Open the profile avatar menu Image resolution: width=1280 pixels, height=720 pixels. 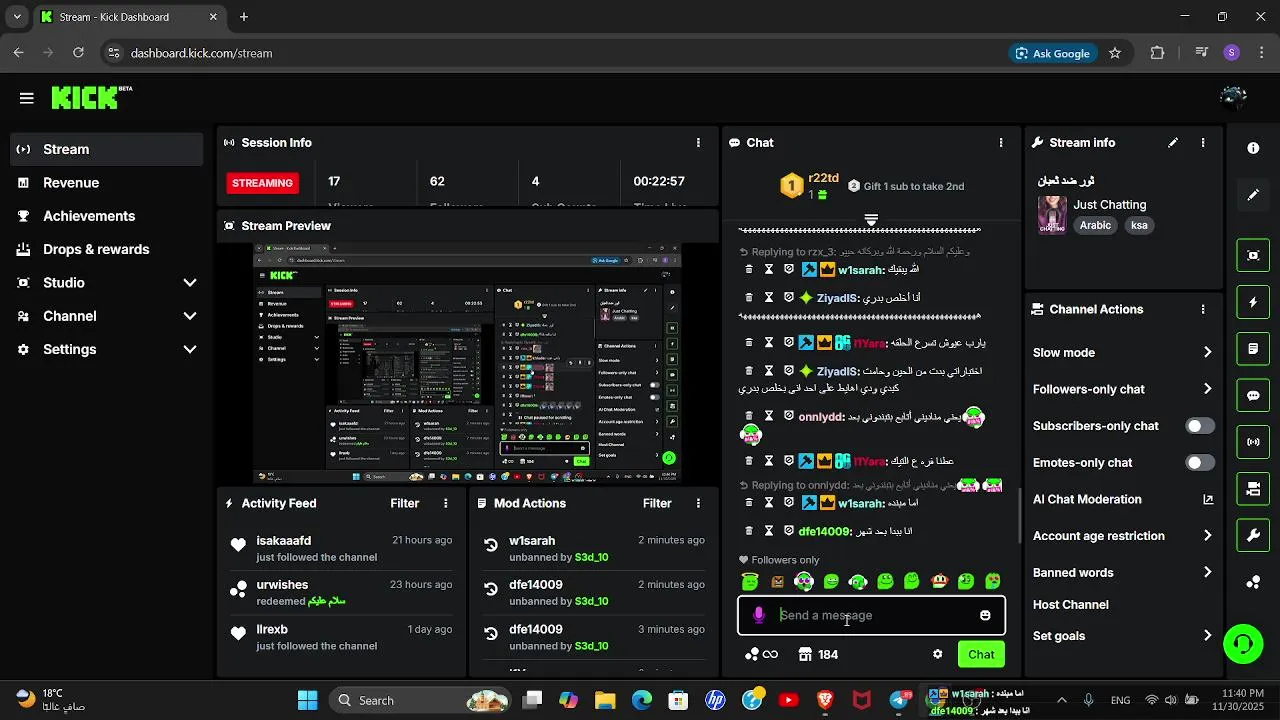click(1233, 97)
